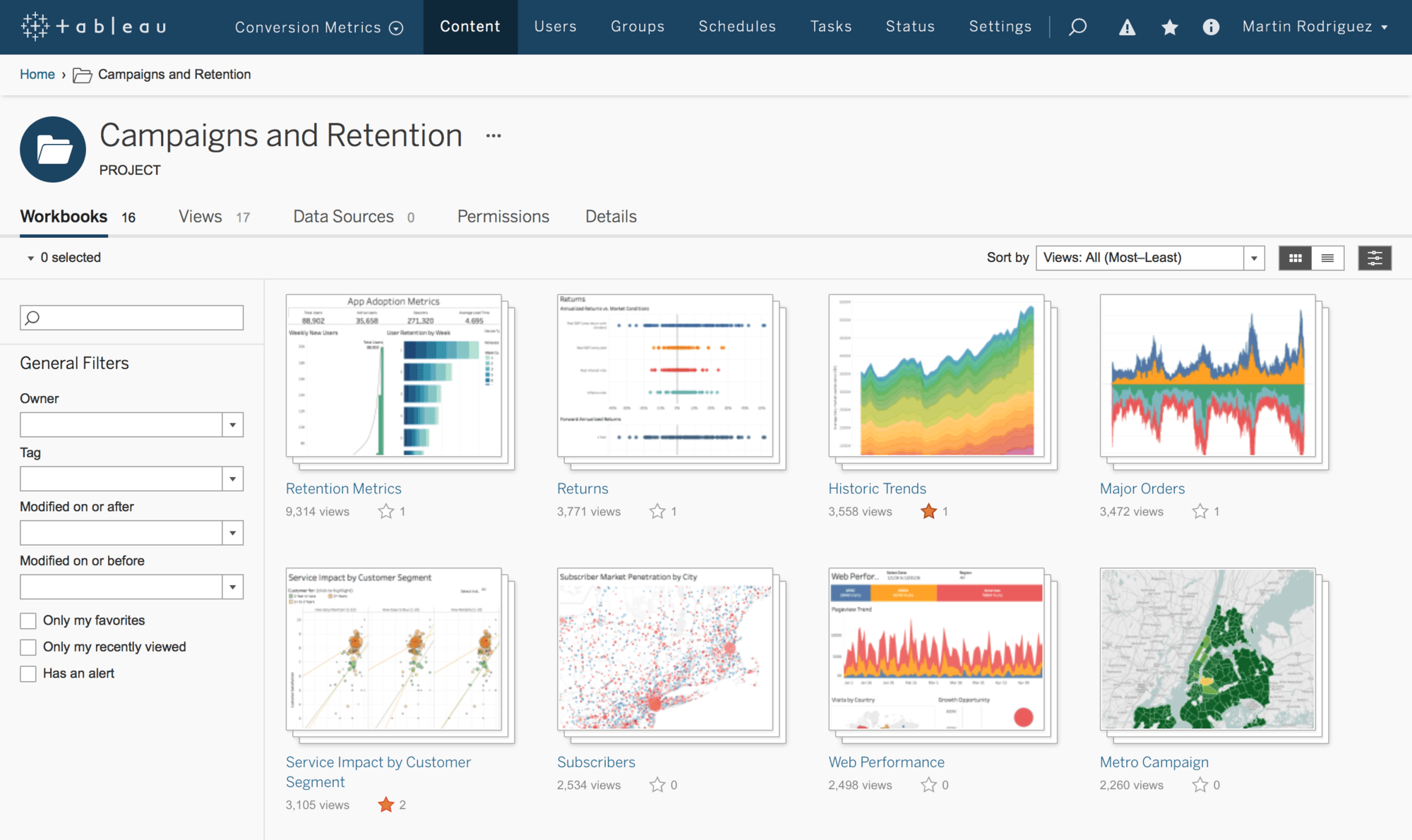Switch to the Views tab

pyautogui.click(x=200, y=216)
